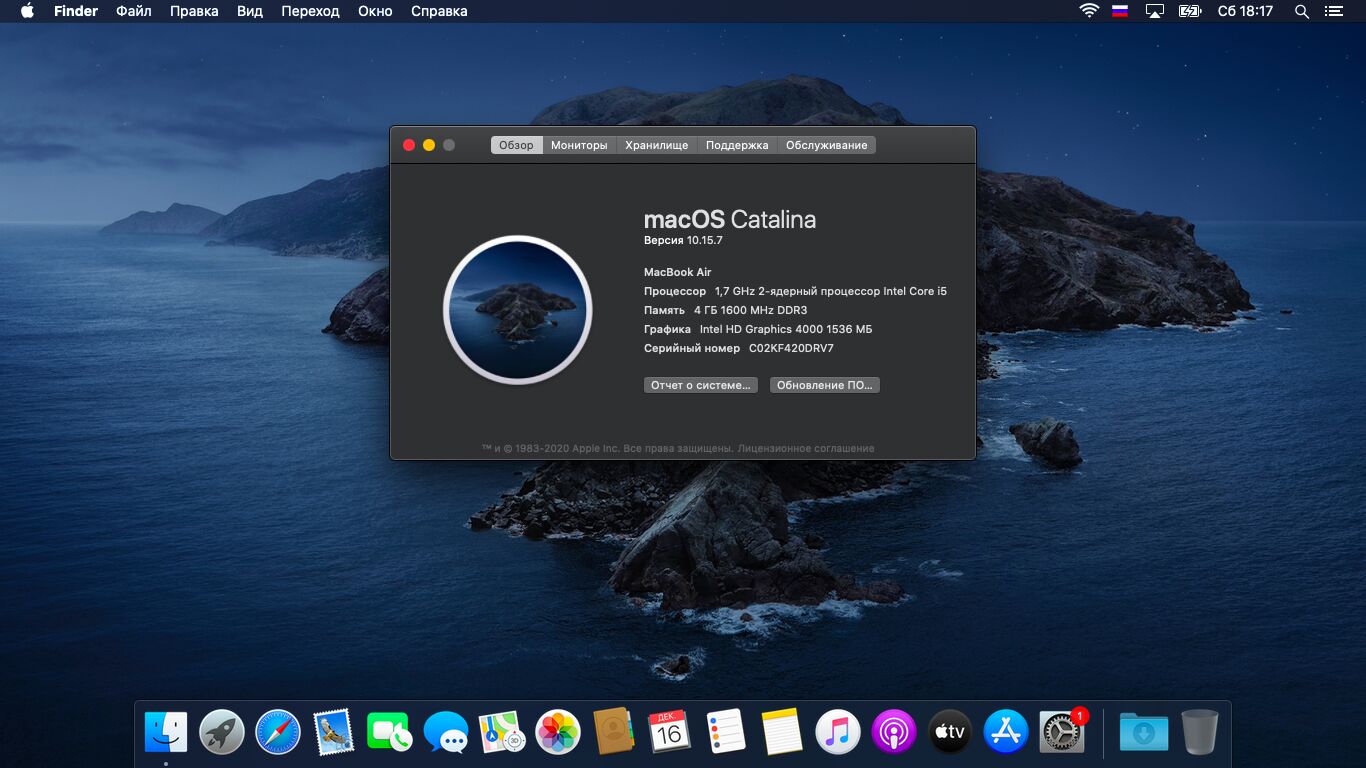1366x768 pixels.
Task: Launch App Store from the Dock
Action: pos(1006,733)
